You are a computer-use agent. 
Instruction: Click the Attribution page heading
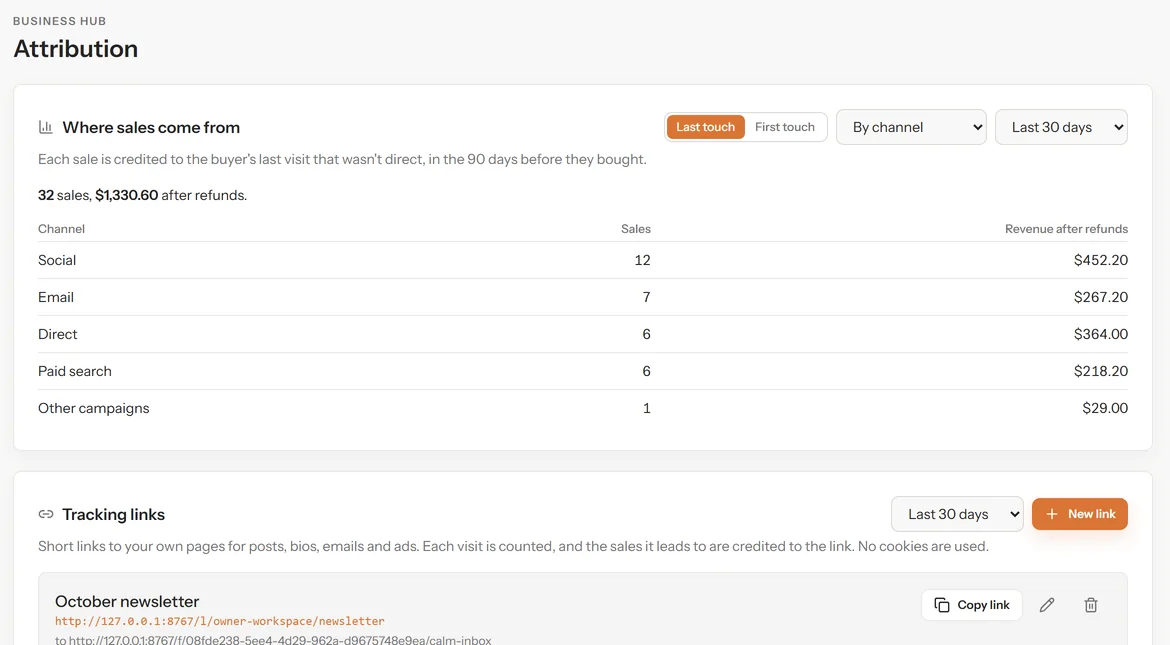(75, 49)
